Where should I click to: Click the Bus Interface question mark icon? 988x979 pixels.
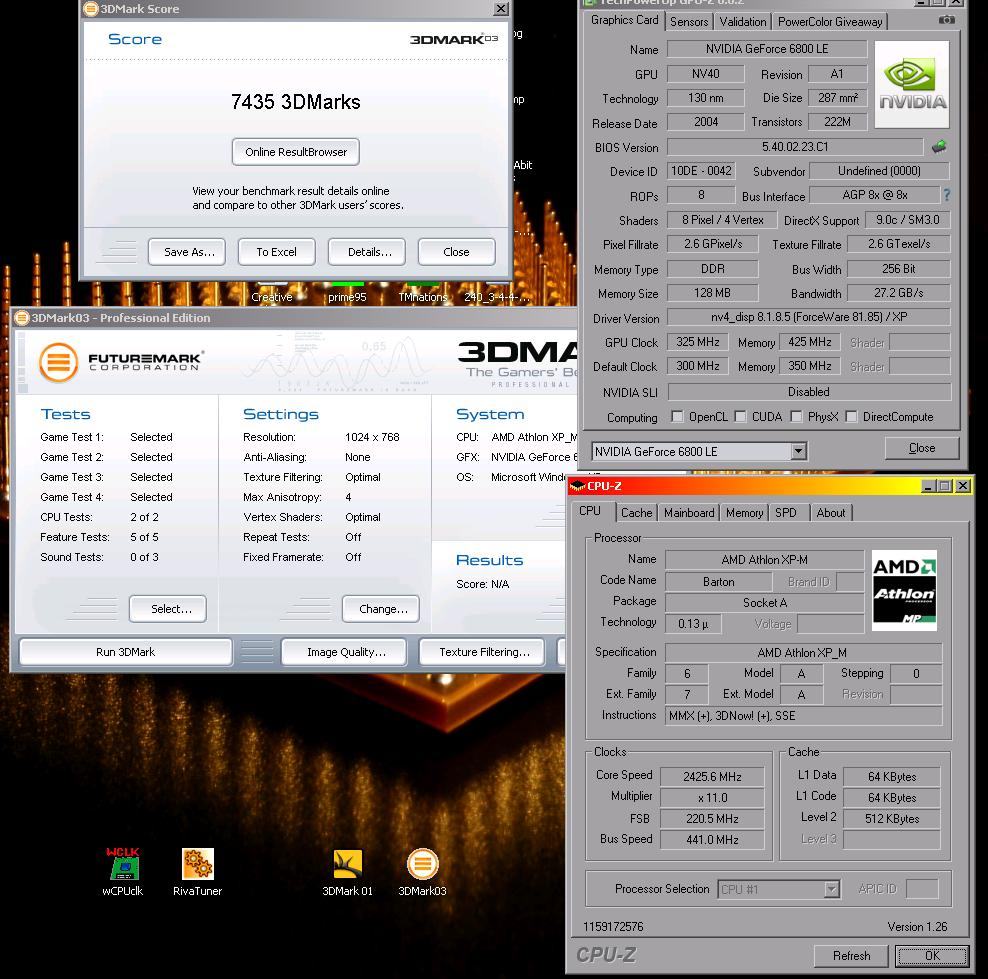pos(946,195)
